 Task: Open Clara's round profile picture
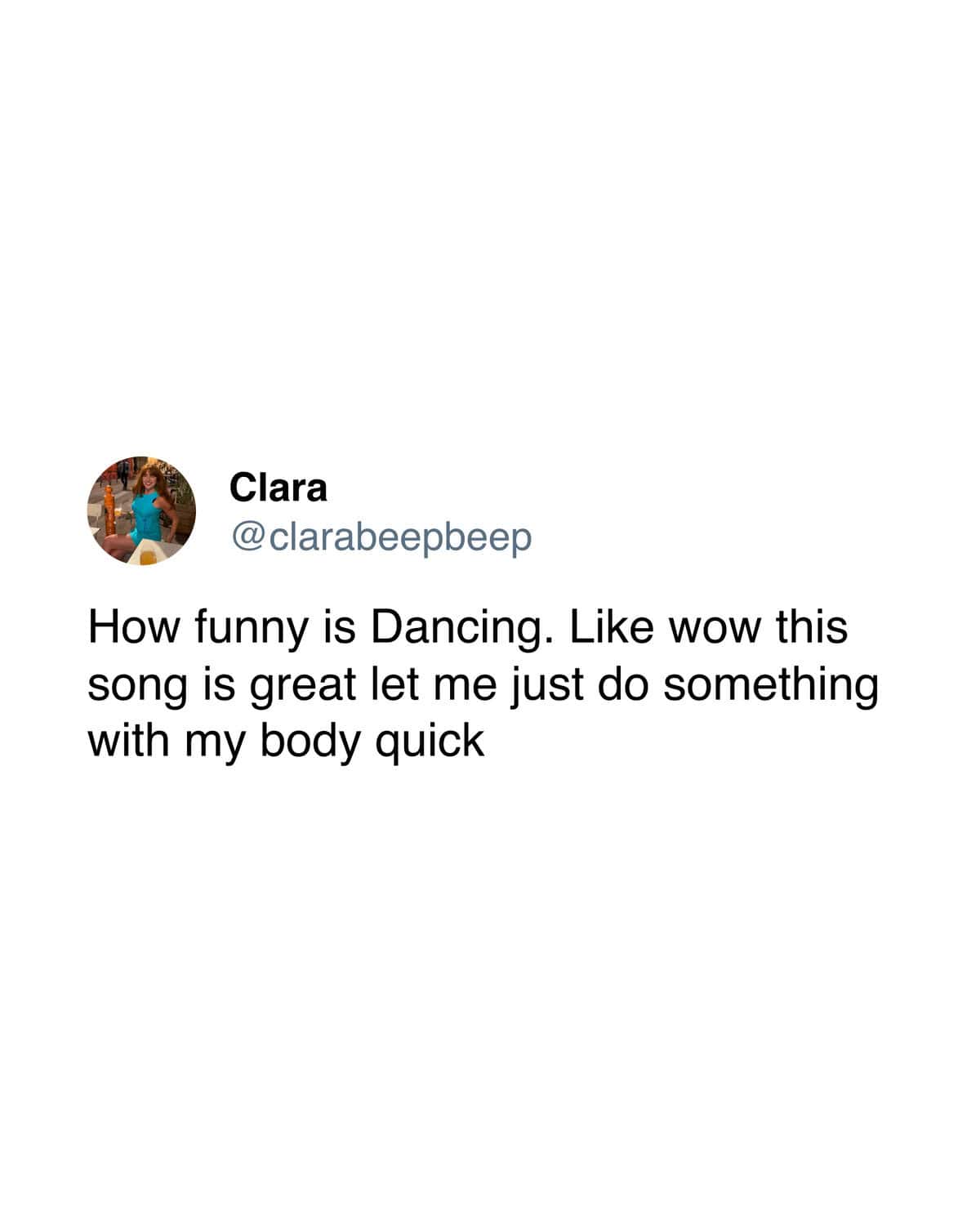pos(141,510)
